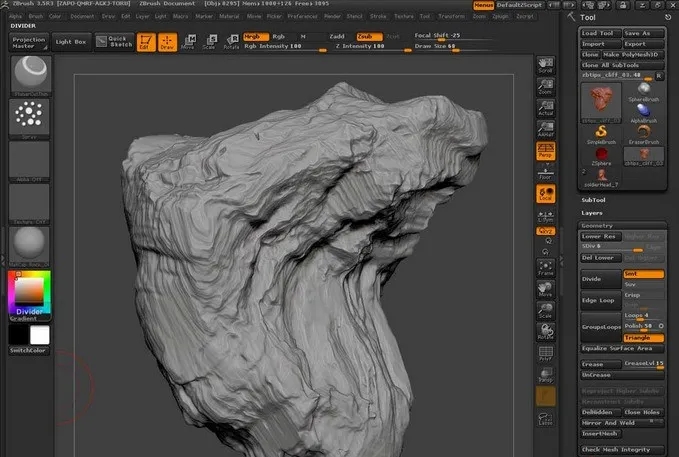Click the Light Box button
The height and width of the screenshot is (457, 679).
tap(71, 41)
